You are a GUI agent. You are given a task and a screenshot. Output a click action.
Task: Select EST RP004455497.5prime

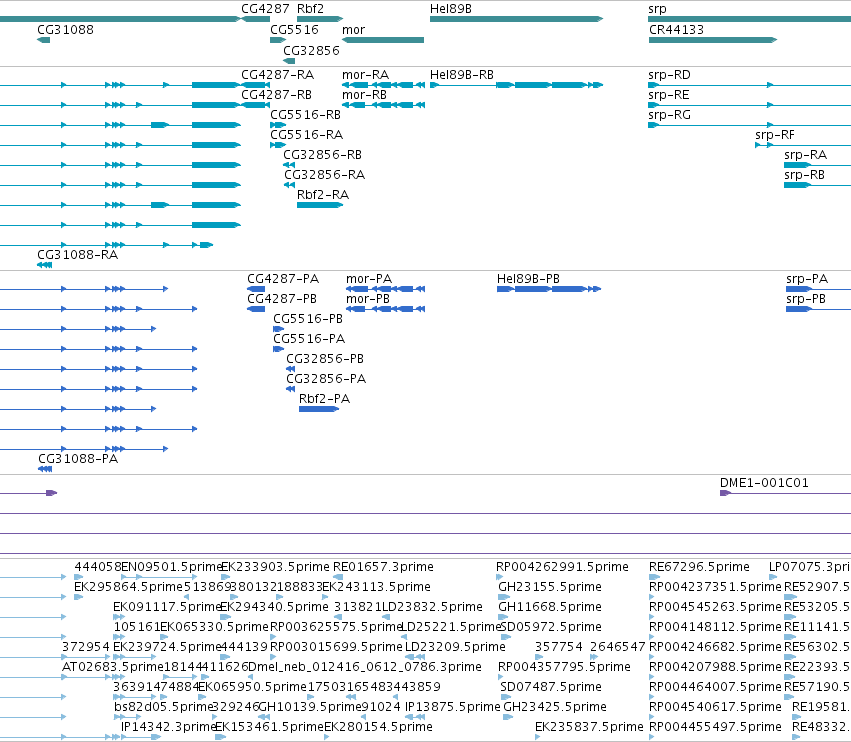tap(715, 727)
